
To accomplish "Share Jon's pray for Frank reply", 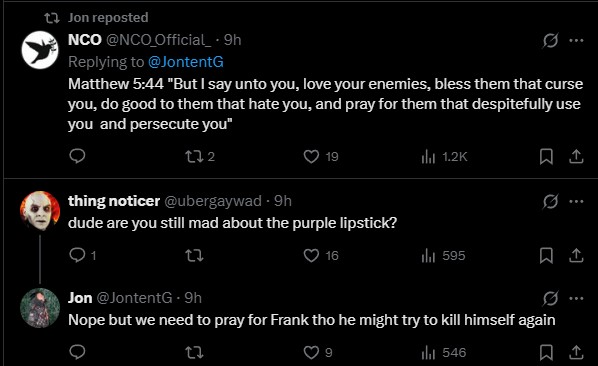I will pyautogui.click(x=576, y=352).
